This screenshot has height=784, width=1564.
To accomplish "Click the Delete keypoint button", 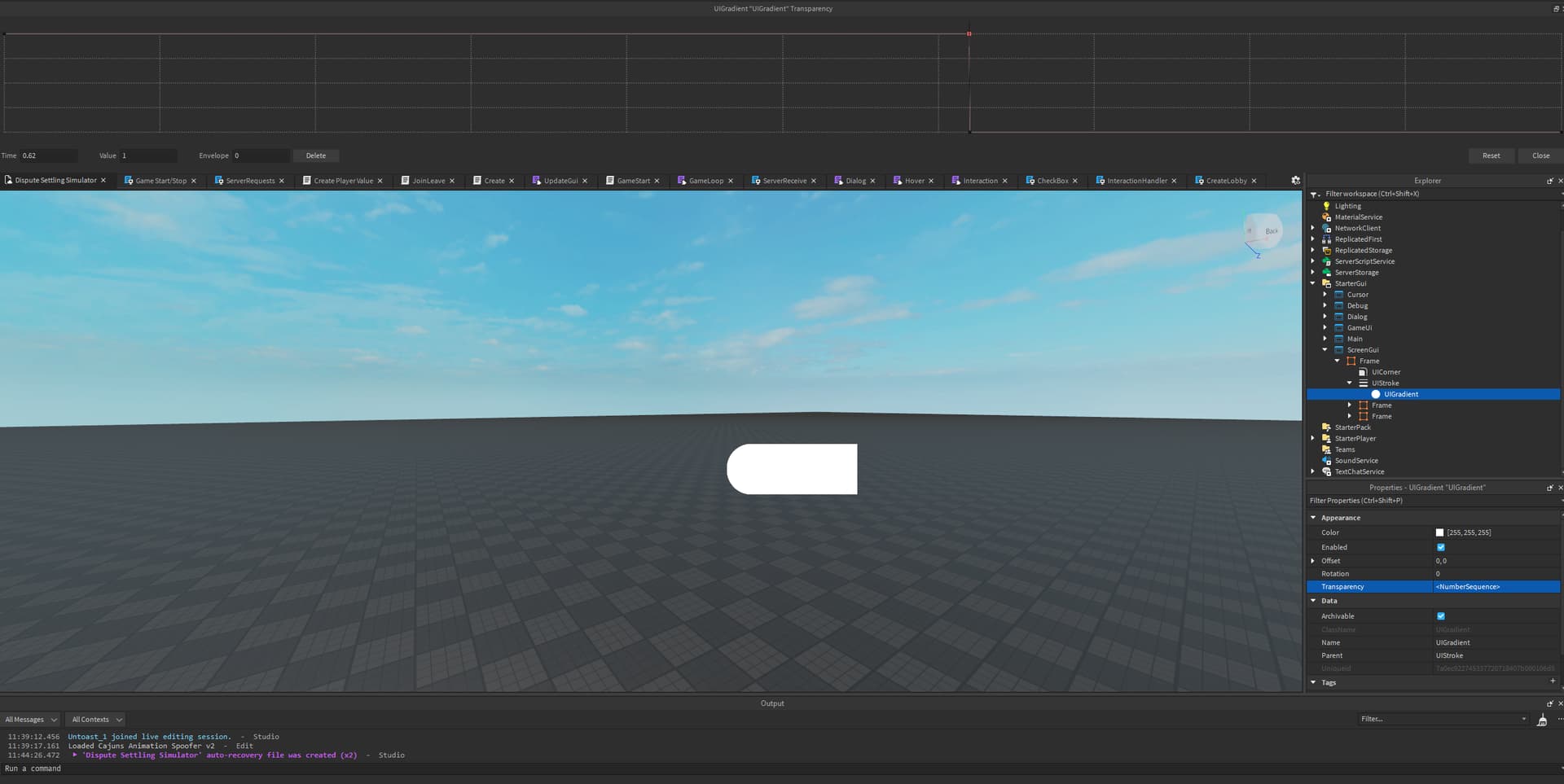I will (x=316, y=155).
